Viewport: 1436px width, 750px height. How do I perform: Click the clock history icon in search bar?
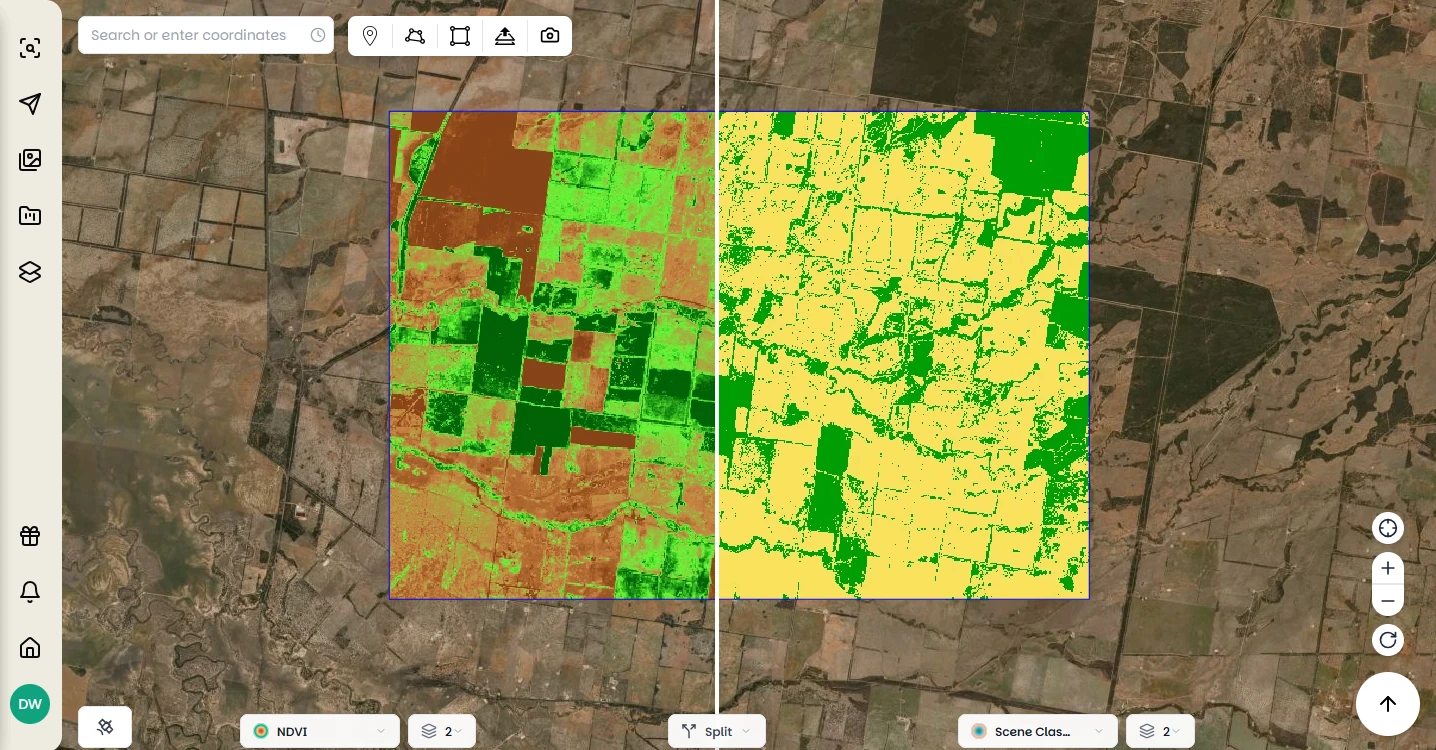[x=318, y=35]
